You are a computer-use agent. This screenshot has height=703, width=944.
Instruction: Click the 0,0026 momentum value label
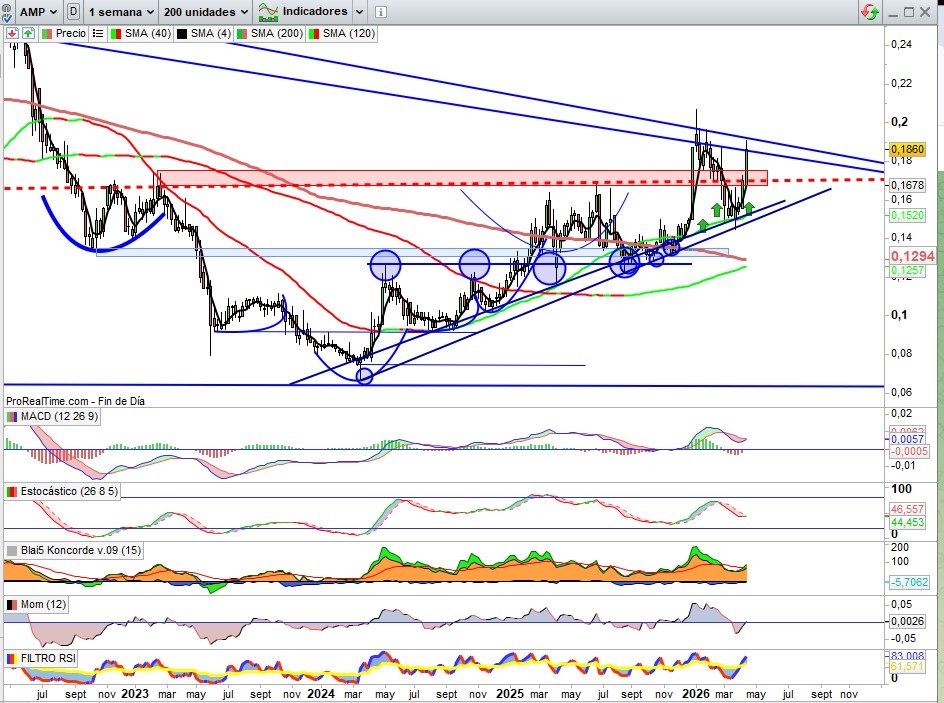click(907, 621)
